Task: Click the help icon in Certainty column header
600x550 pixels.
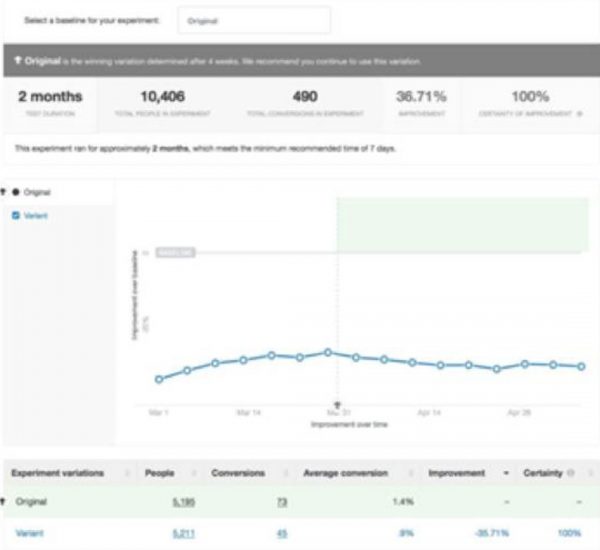Action: click(x=569, y=473)
